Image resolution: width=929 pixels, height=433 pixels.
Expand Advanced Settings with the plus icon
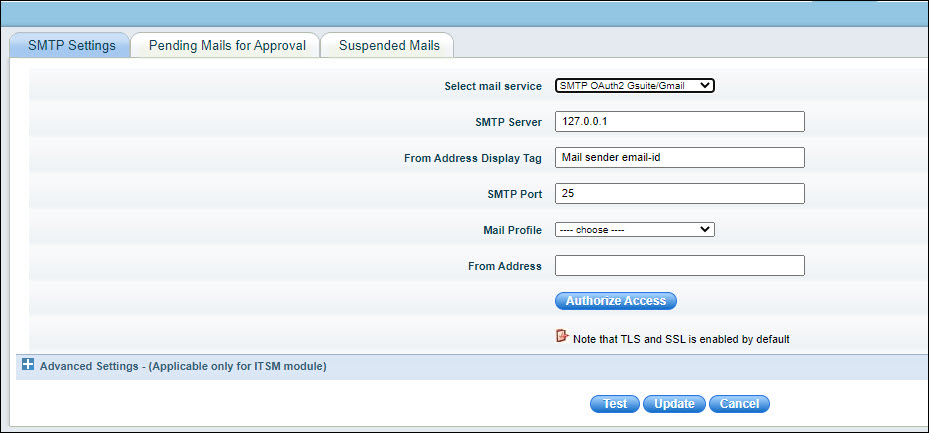click(28, 366)
